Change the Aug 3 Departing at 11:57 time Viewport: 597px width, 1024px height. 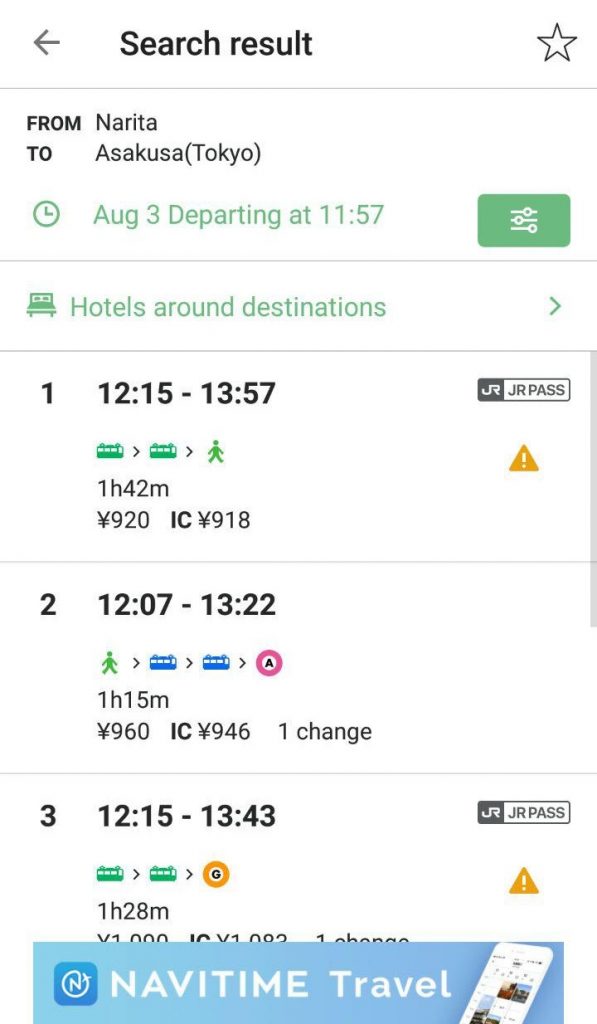click(238, 215)
